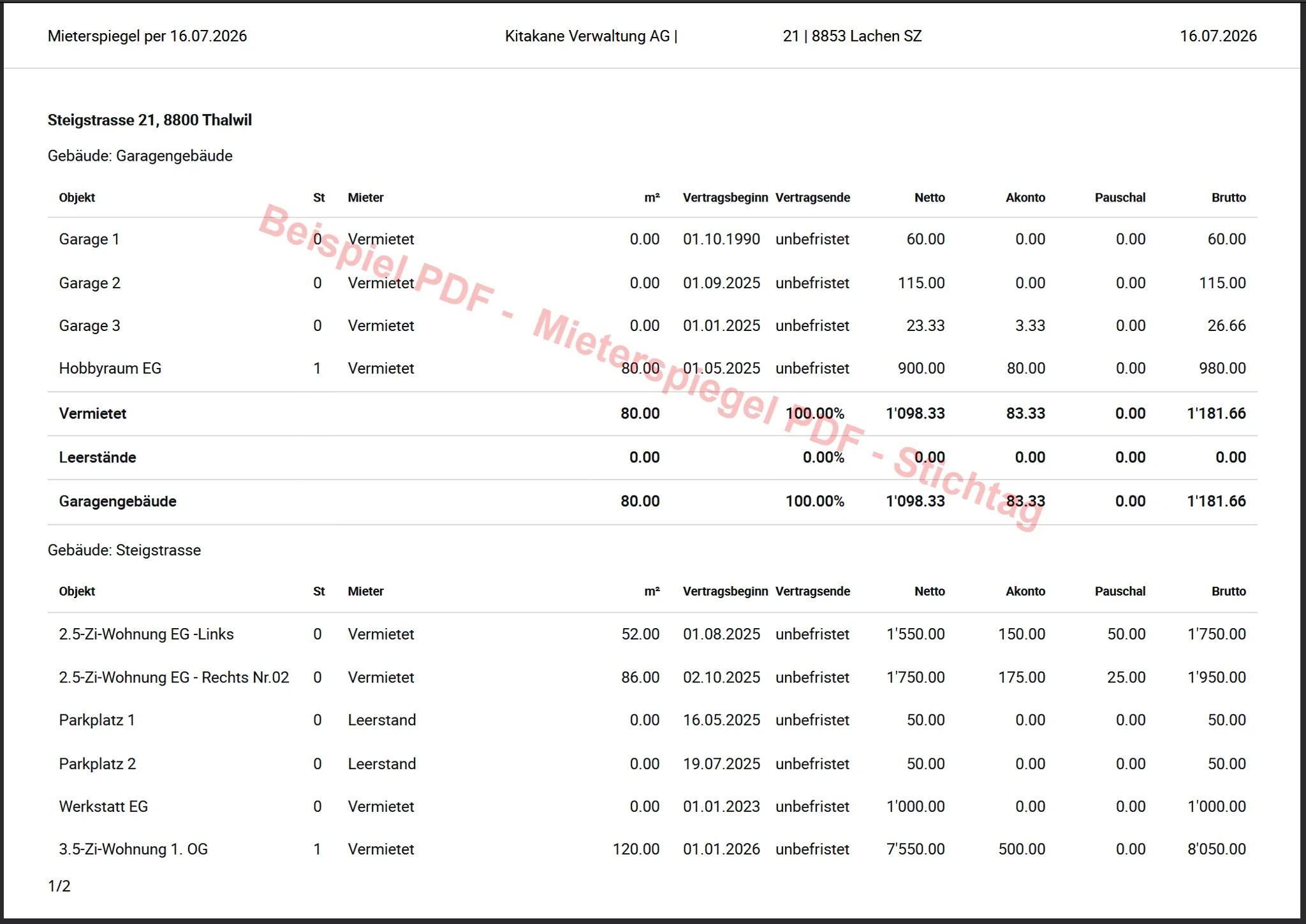Click the page number '1/2'
1306x924 pixels.
pos(59,886)
